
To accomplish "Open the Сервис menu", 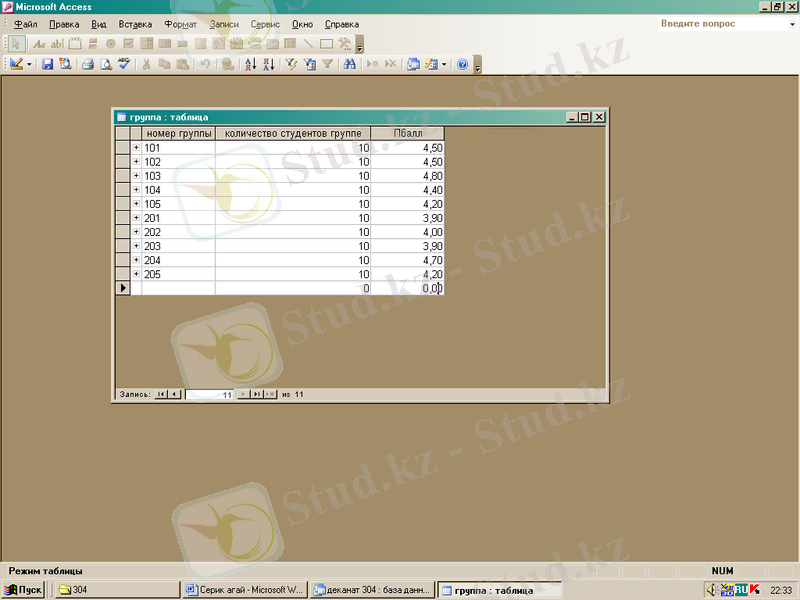I will click(265, 23).
